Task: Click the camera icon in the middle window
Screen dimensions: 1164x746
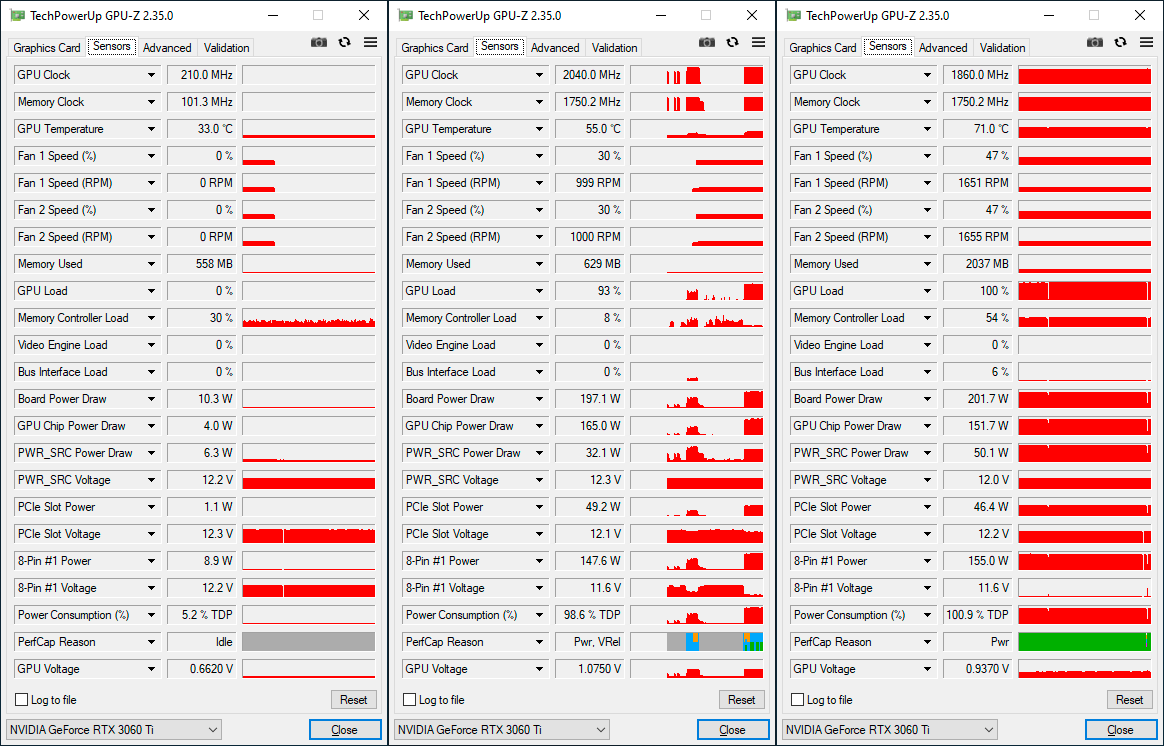Action: coord(707,42)
